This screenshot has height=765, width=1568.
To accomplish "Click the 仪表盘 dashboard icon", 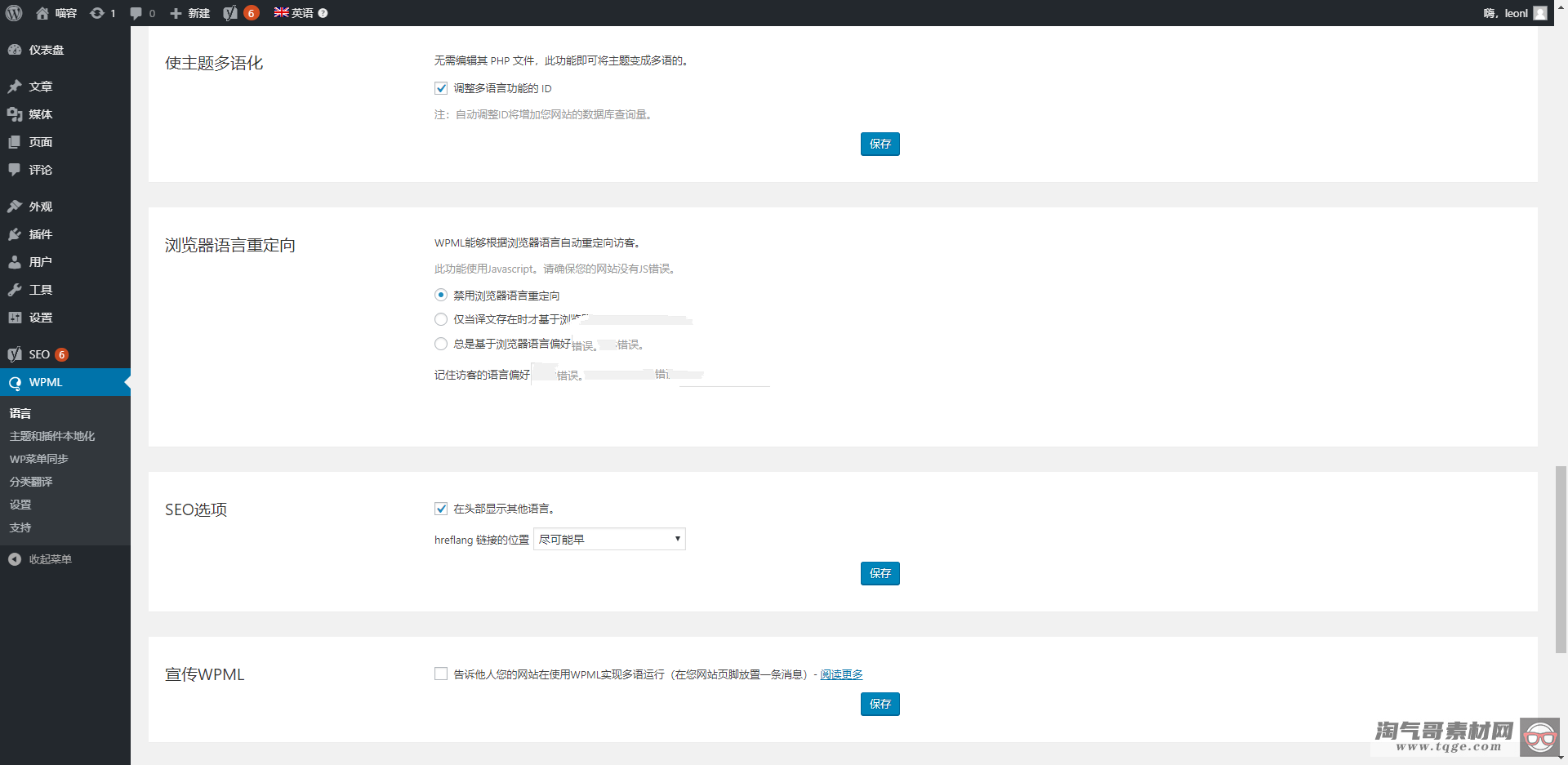I will tap(15, 50).
